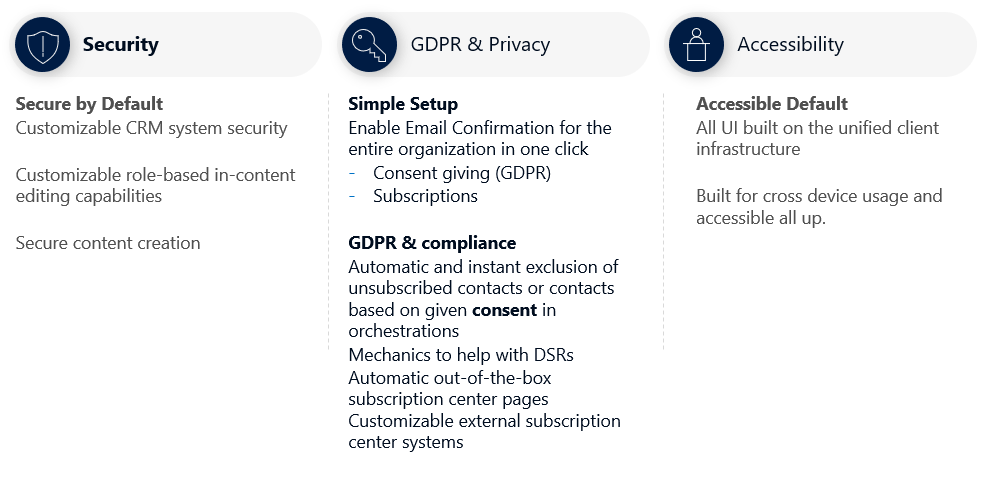Click Customizable CRM system security text
Viewport: 991px width, 481px height.
click(152, 128)
